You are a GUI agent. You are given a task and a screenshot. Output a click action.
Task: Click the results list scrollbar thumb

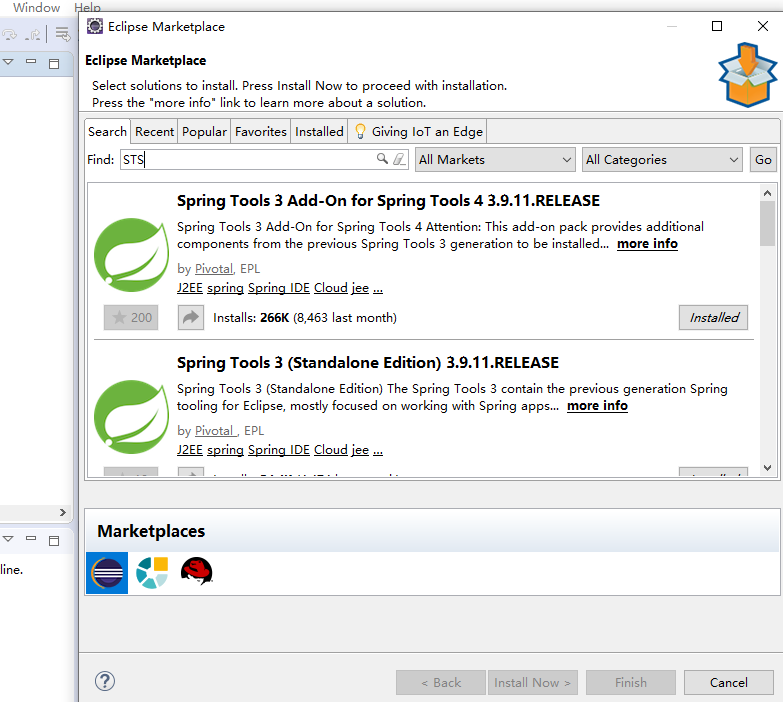tap(767, 223)
